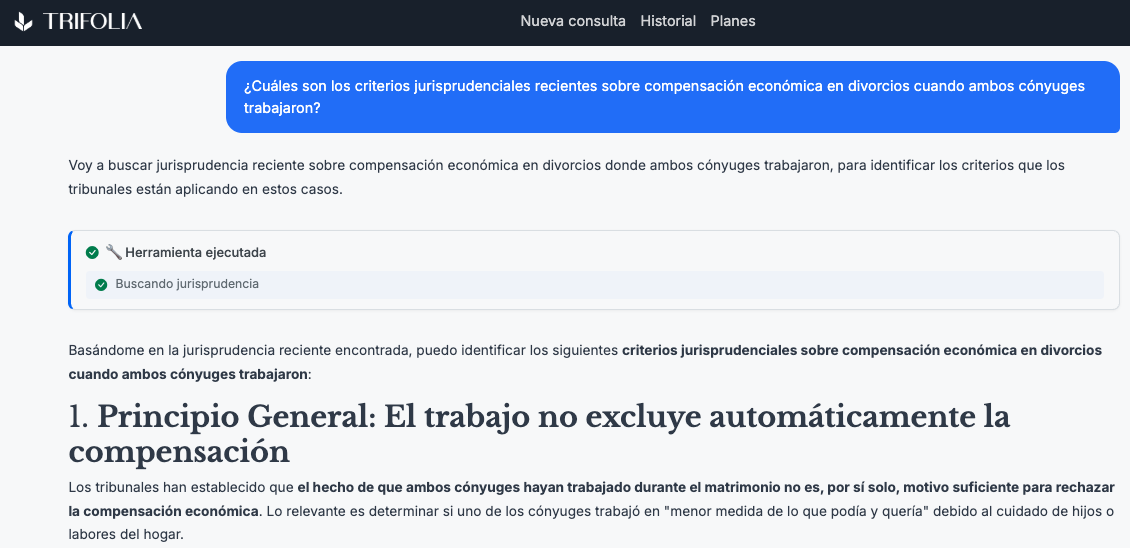Click the green check beside Buscando jurisprudencia
Viewport: 1130px width, 548px height.
point(101,285)
